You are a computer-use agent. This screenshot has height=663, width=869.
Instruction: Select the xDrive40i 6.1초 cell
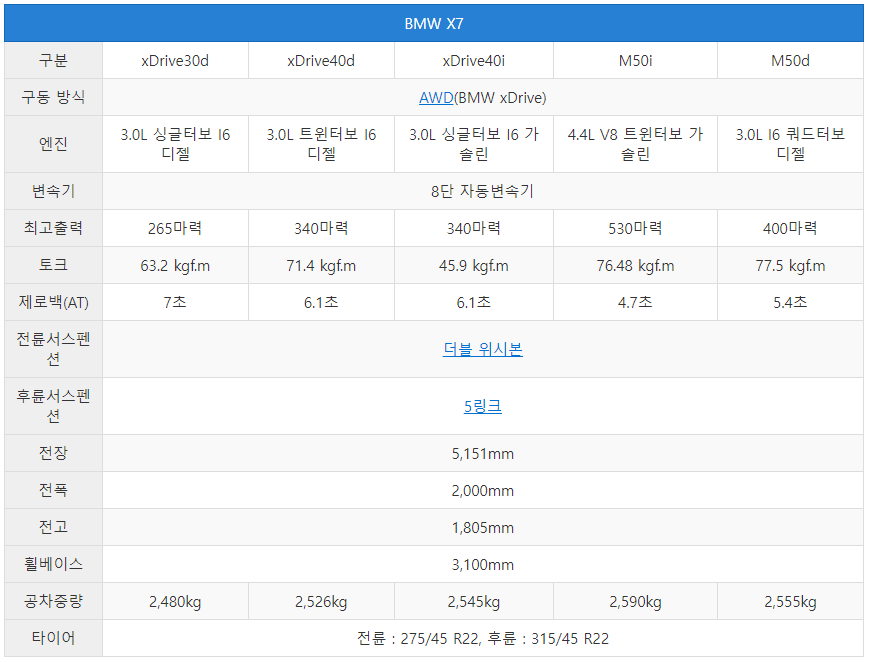click(473, 302)
